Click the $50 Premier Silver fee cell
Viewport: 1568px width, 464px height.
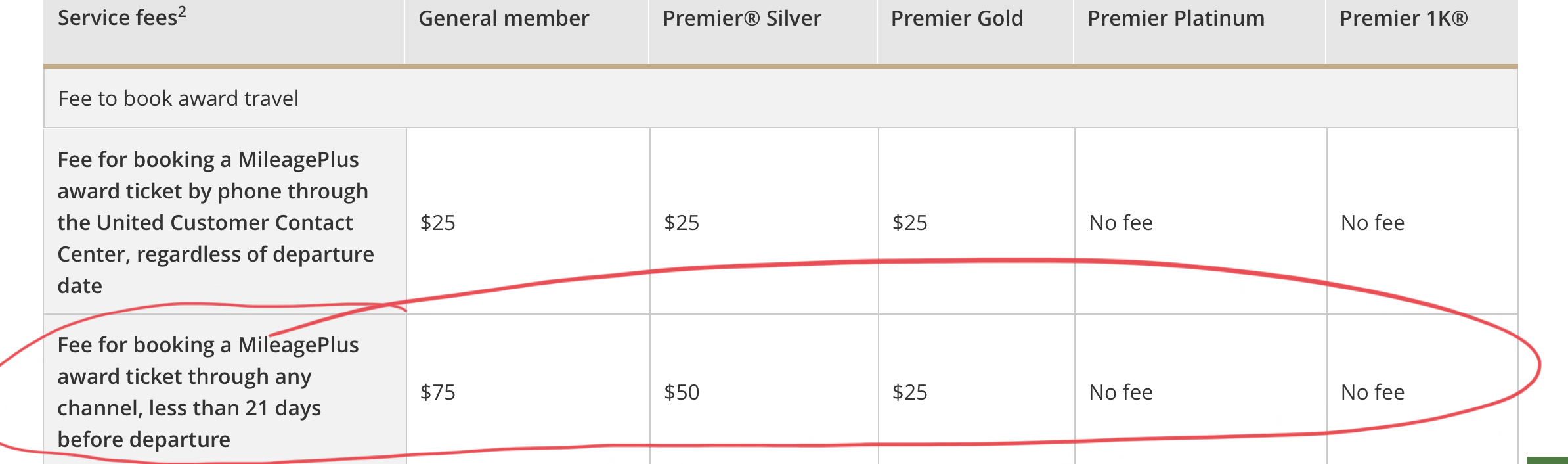pyautogui.click(x=682, y=392)
